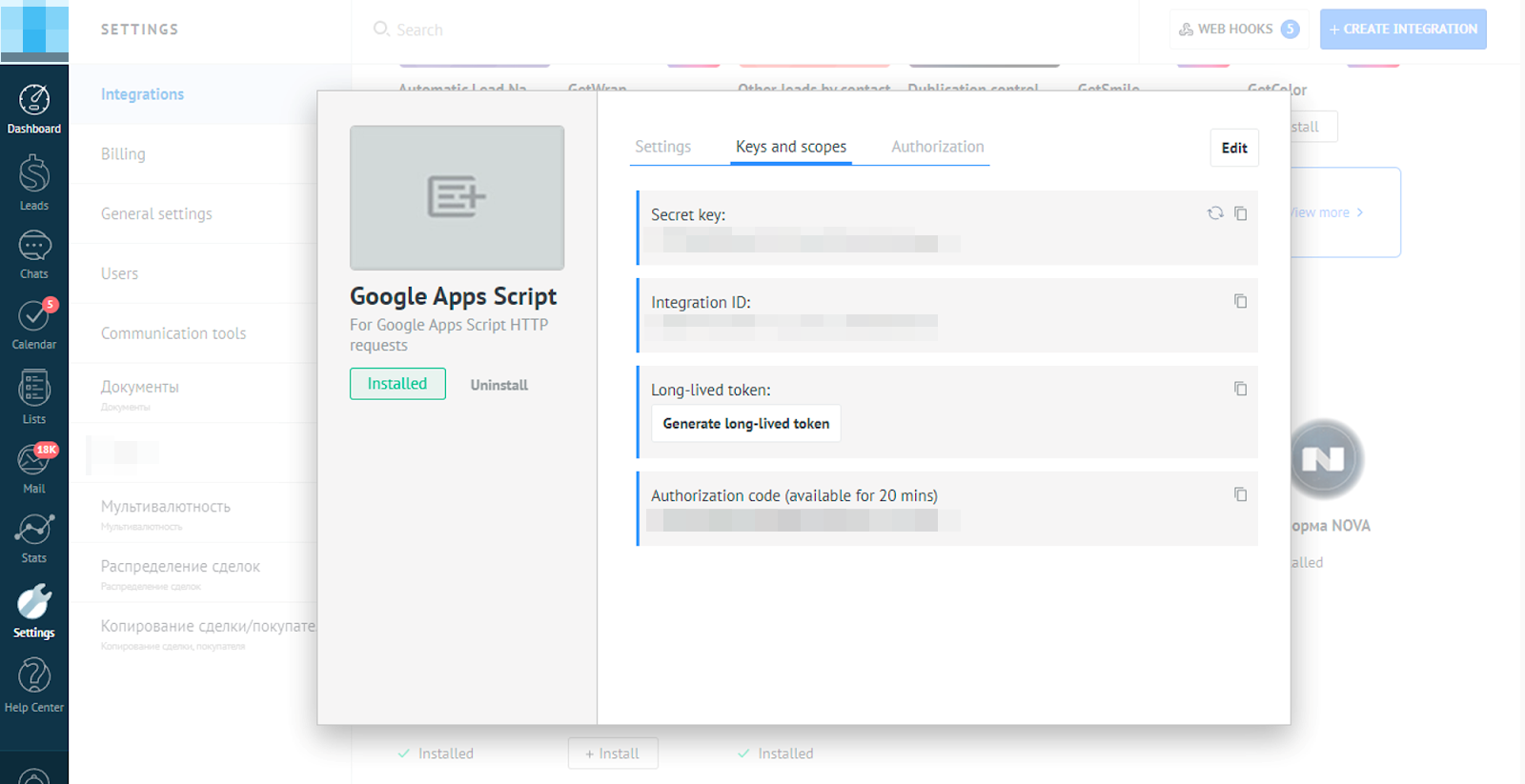
Task: Open the Dashboard in the sidebar
Action: tap(34, 110)
